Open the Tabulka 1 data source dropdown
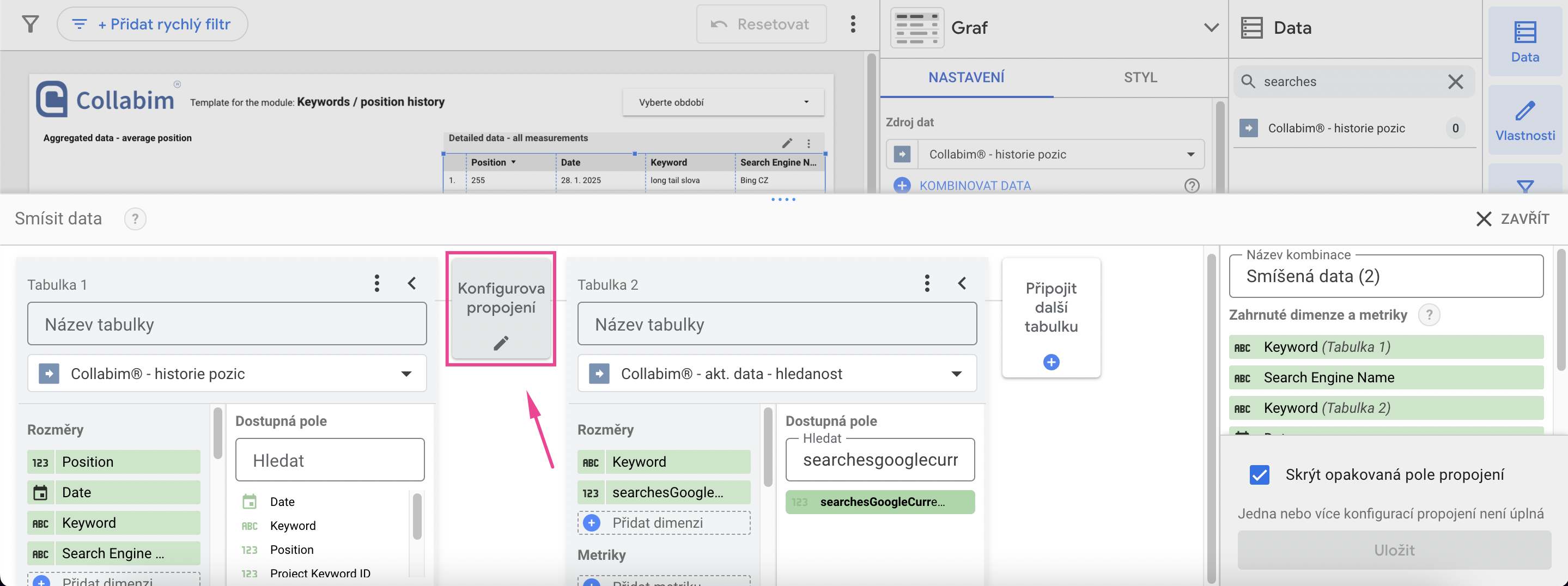This screenshot has width=1568, height=586. [227, 373]
